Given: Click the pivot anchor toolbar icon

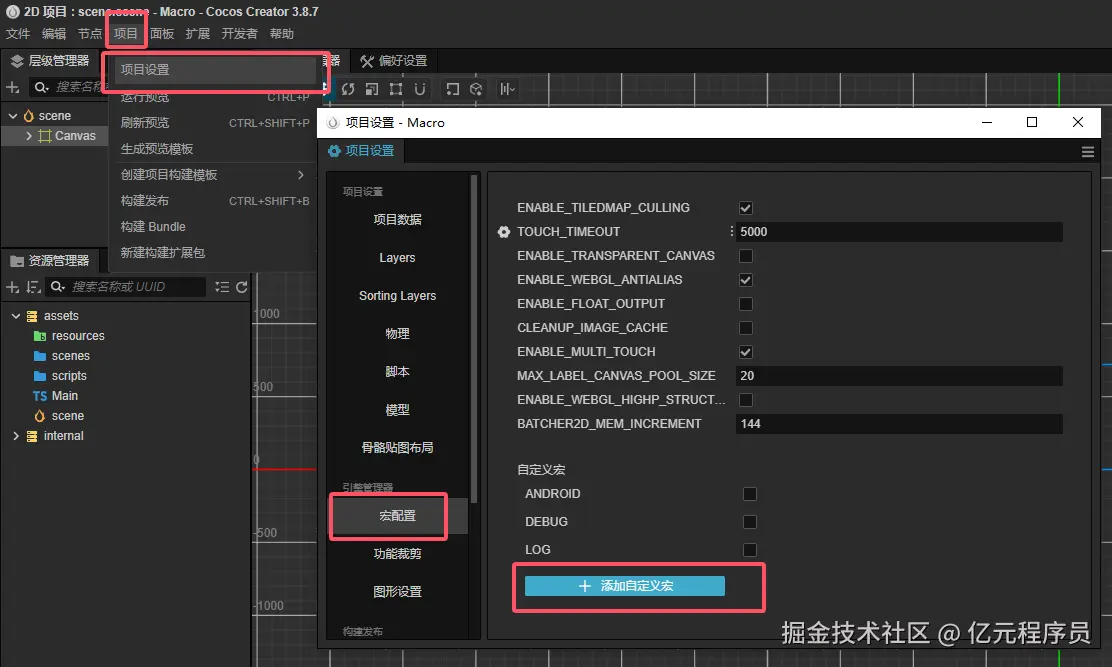Looking at the screenshot, I should tap(452, 89).
